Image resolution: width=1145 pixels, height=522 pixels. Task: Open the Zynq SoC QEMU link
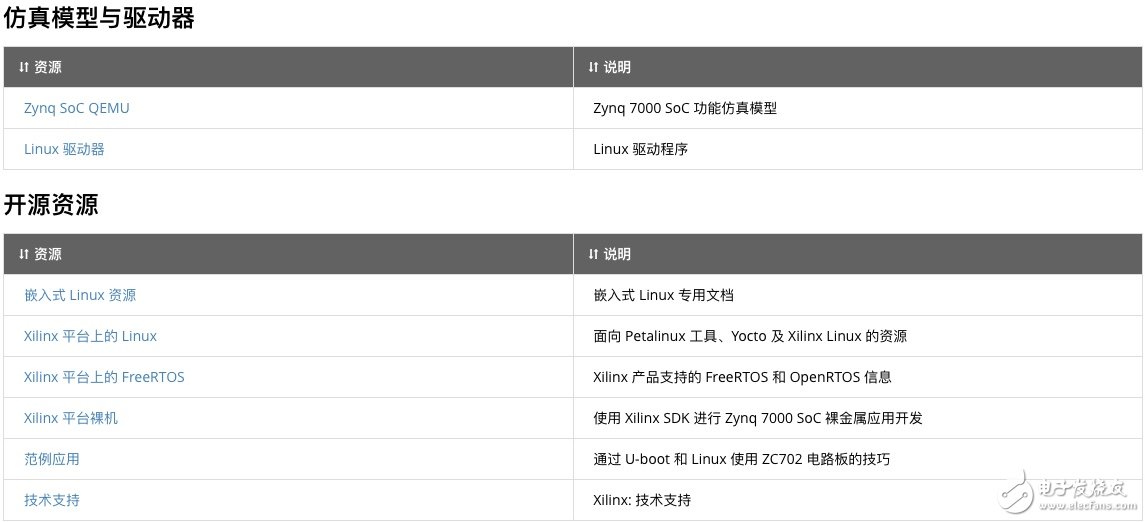tap(77, 108)
